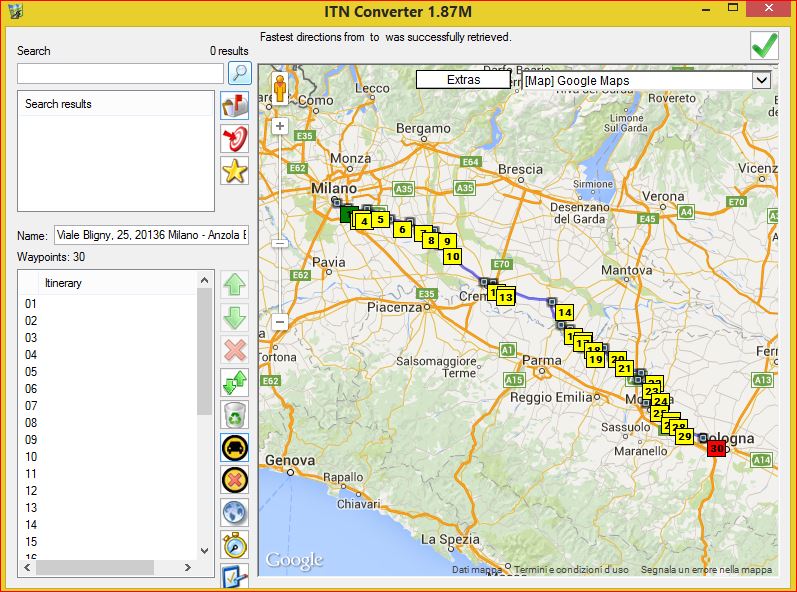
Task: Click the 'Search results' list header
Action: [x=116, y=104]
